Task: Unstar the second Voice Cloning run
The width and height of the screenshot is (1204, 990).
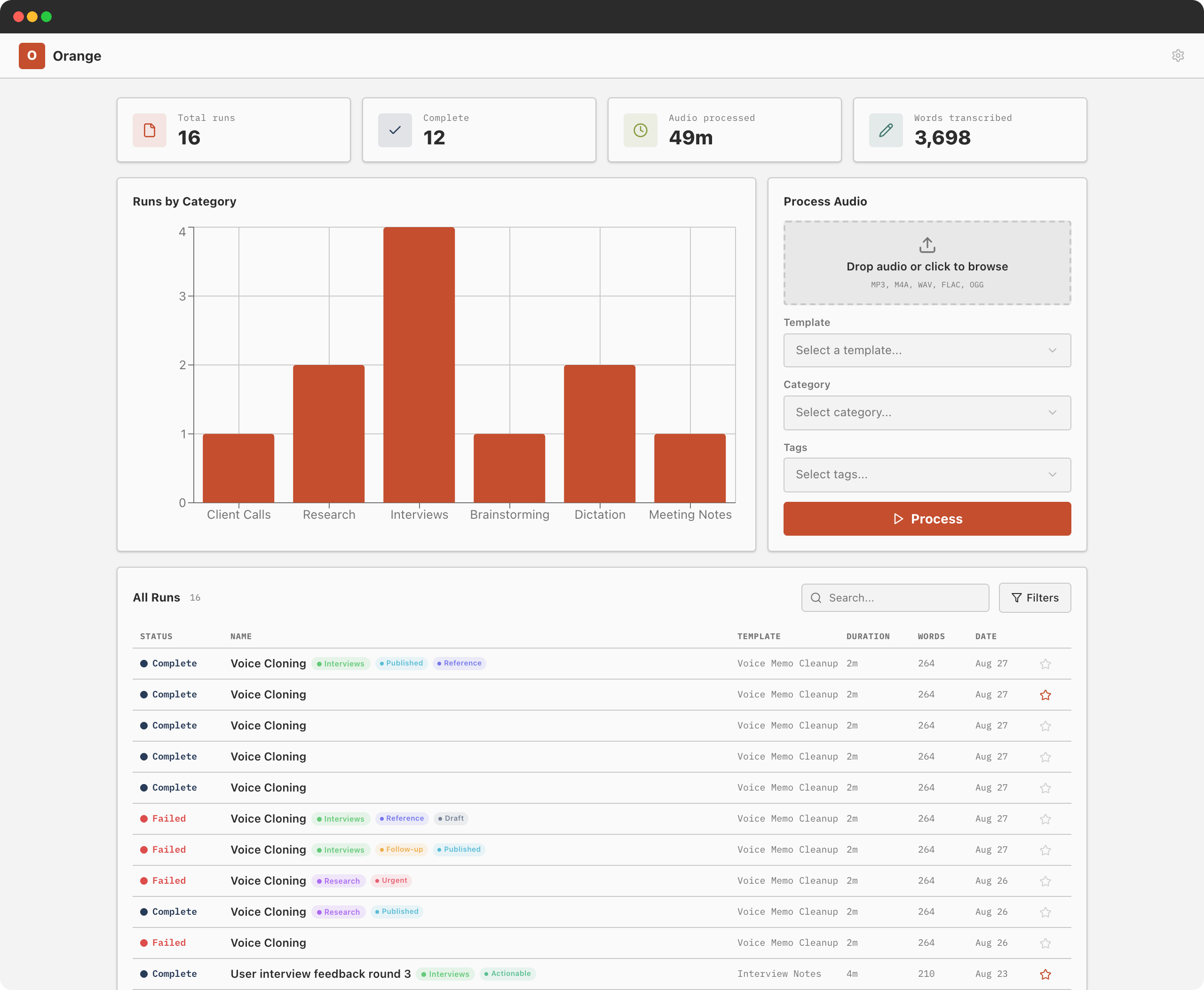Action: point(1045,695)
